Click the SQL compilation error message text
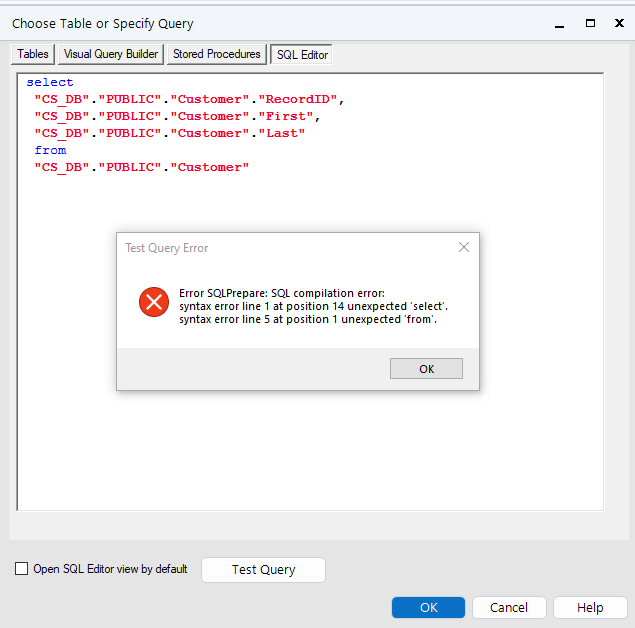Viewport: 635px width, 628px height. 314,306
